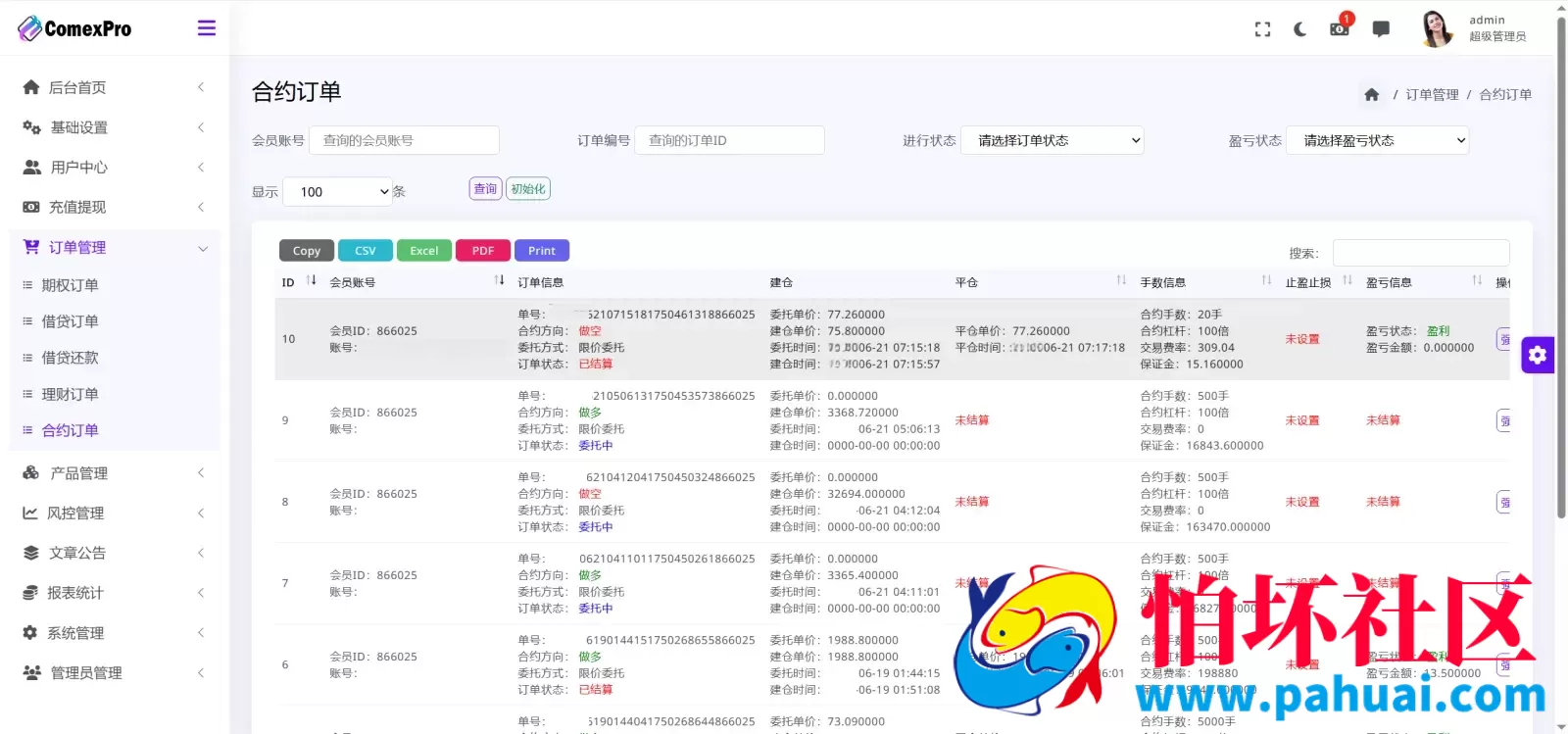Click the Print button
Viewport: 1568px width, 734px height.
point(542,251)
